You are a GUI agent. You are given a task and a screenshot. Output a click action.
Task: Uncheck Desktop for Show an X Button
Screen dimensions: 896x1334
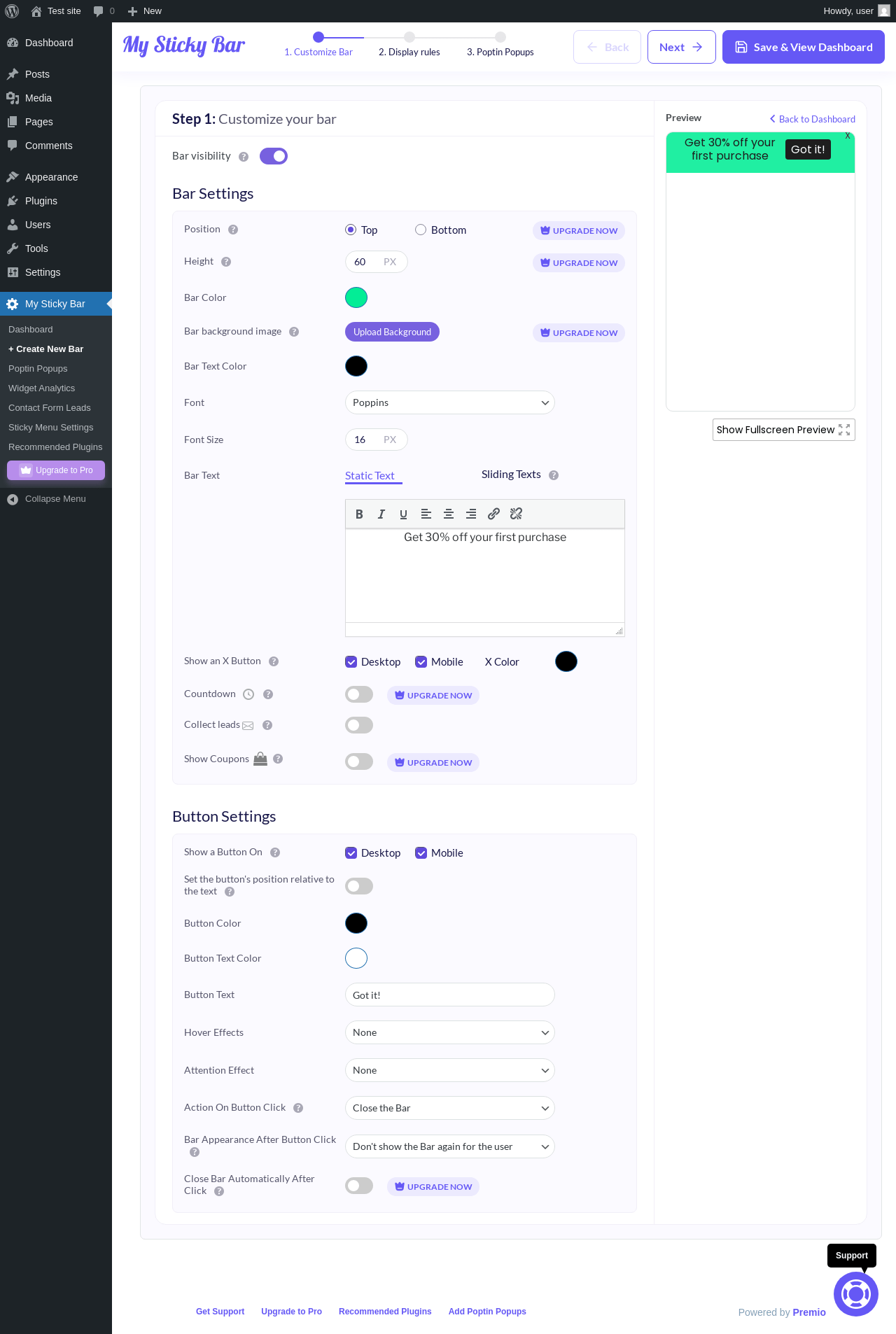tap(351, 662)
